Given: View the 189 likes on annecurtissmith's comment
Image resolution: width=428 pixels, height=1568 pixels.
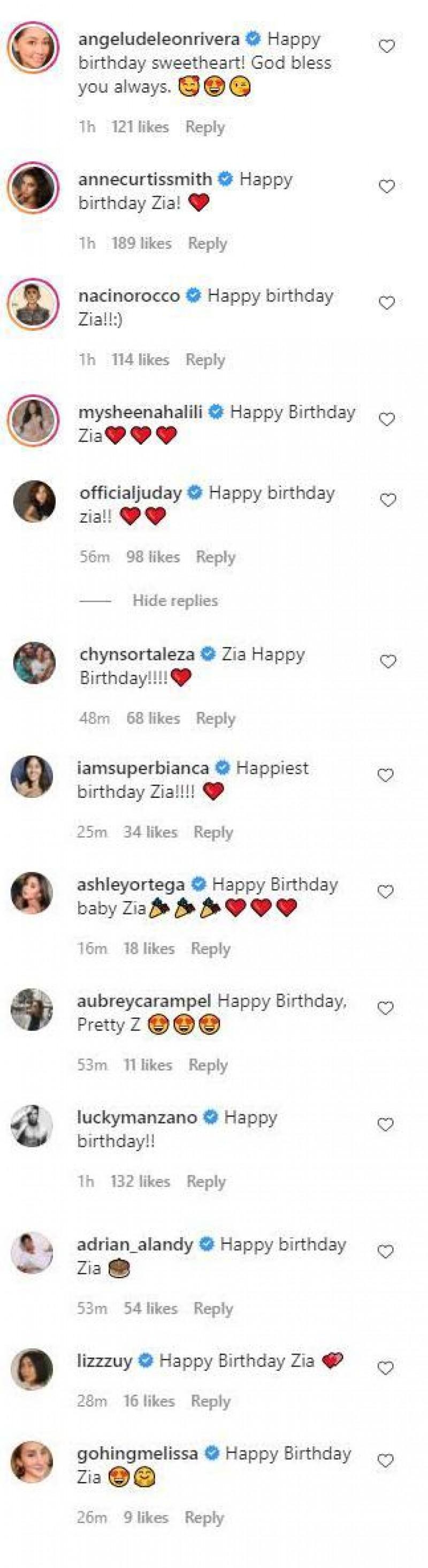Looking at the screenshot, I should point(141,244).
